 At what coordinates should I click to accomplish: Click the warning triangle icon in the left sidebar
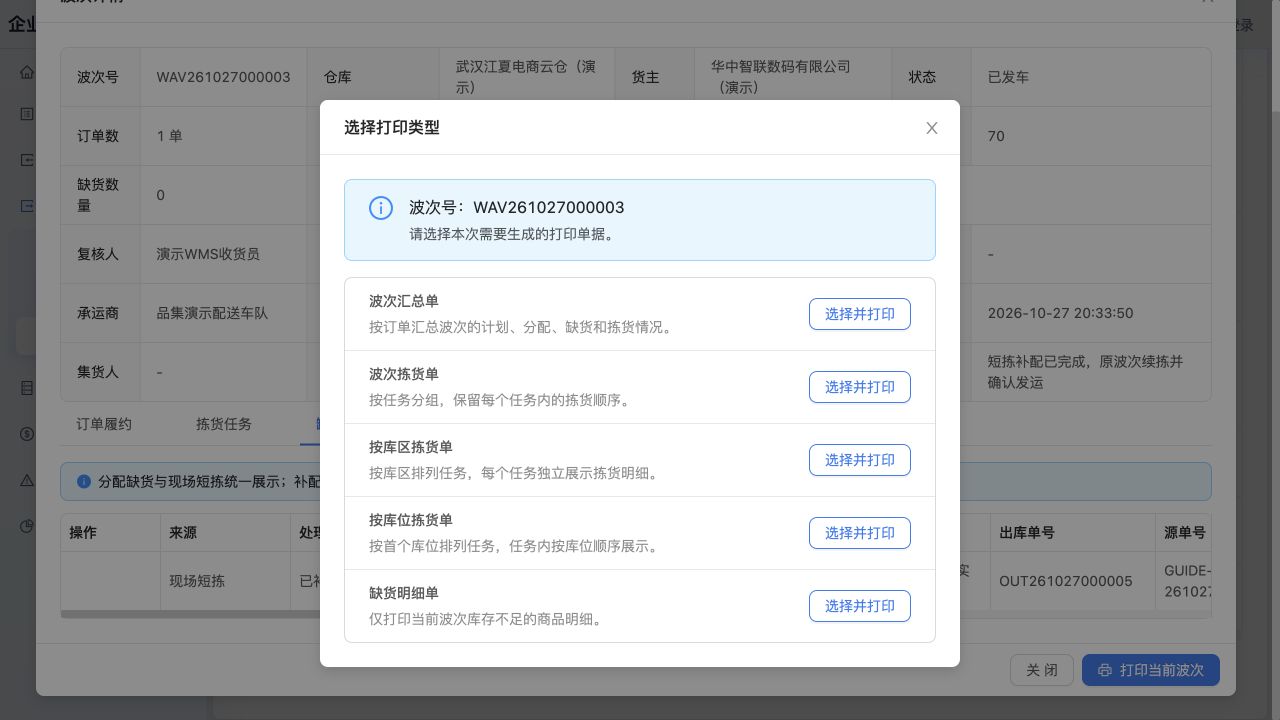[27, 480]
